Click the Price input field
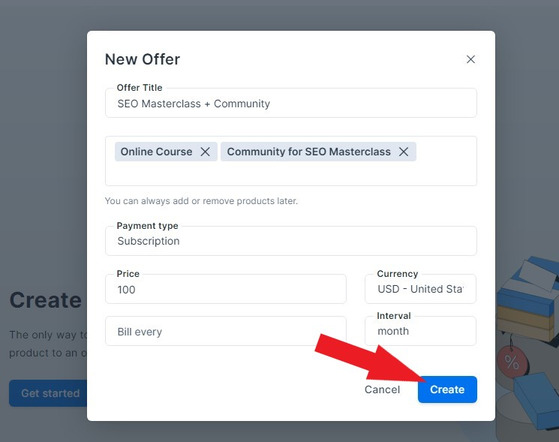This screenshot has width=559, height=442. point(226,289)
